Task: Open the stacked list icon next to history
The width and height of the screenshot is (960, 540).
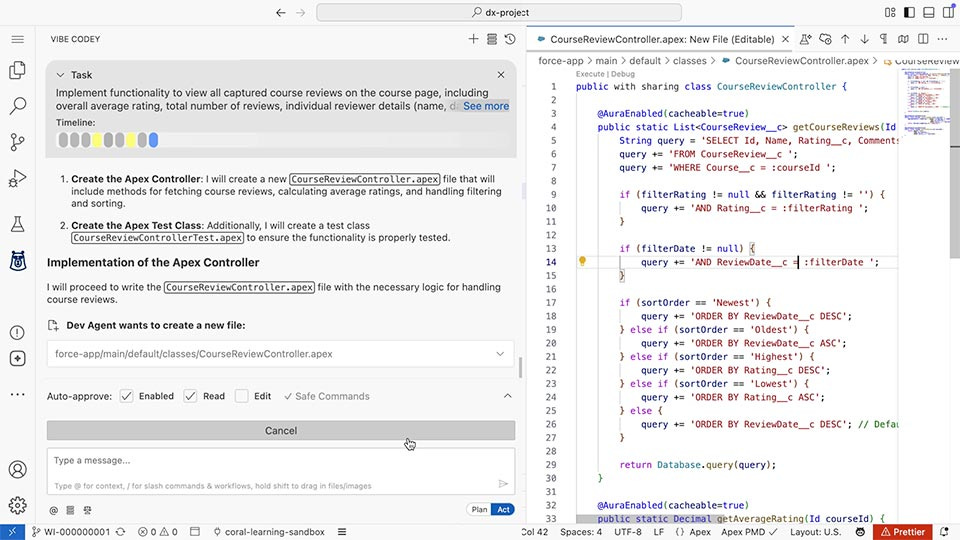Action: pos(492,39)
